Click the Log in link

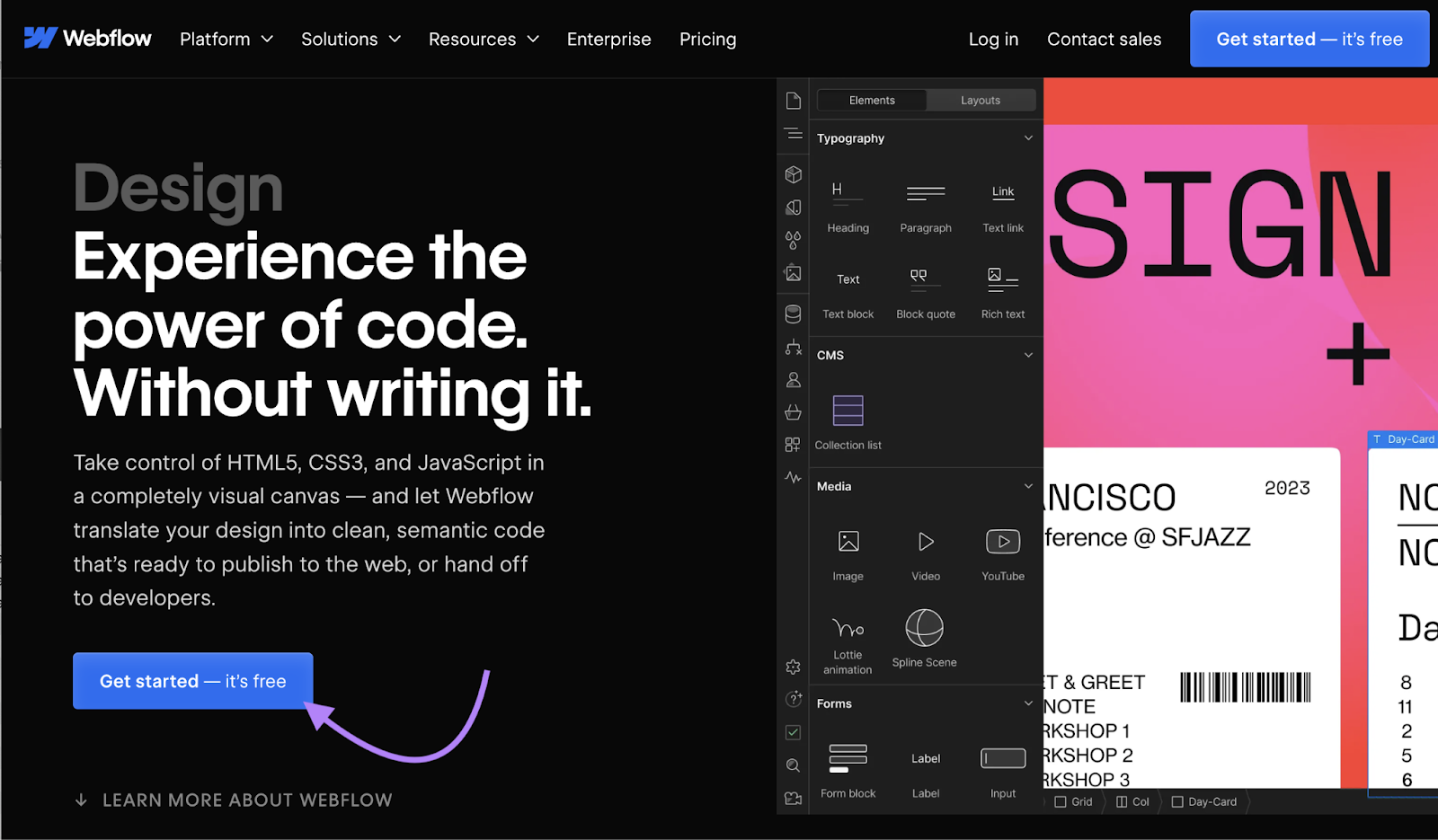point(993,39)
